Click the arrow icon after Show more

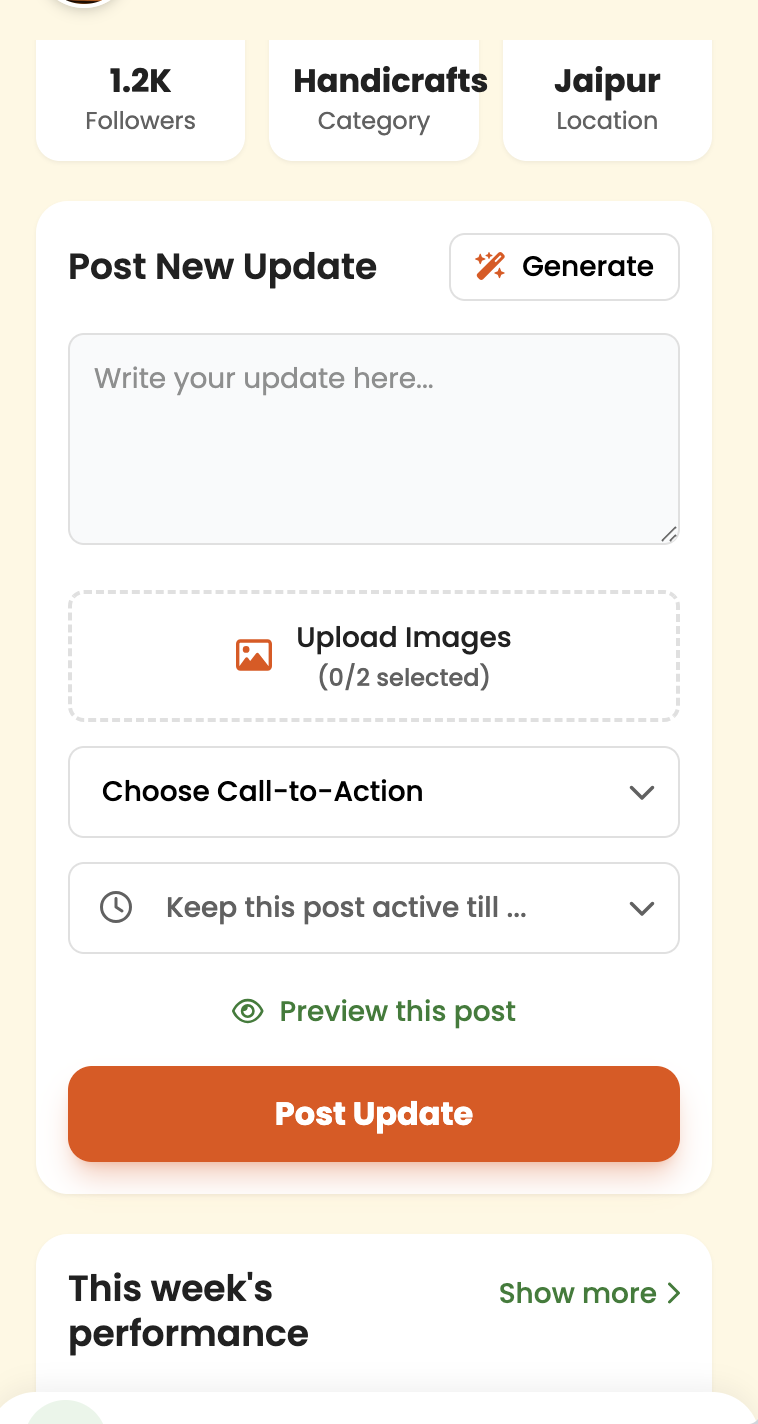(x=674, y=1293)
